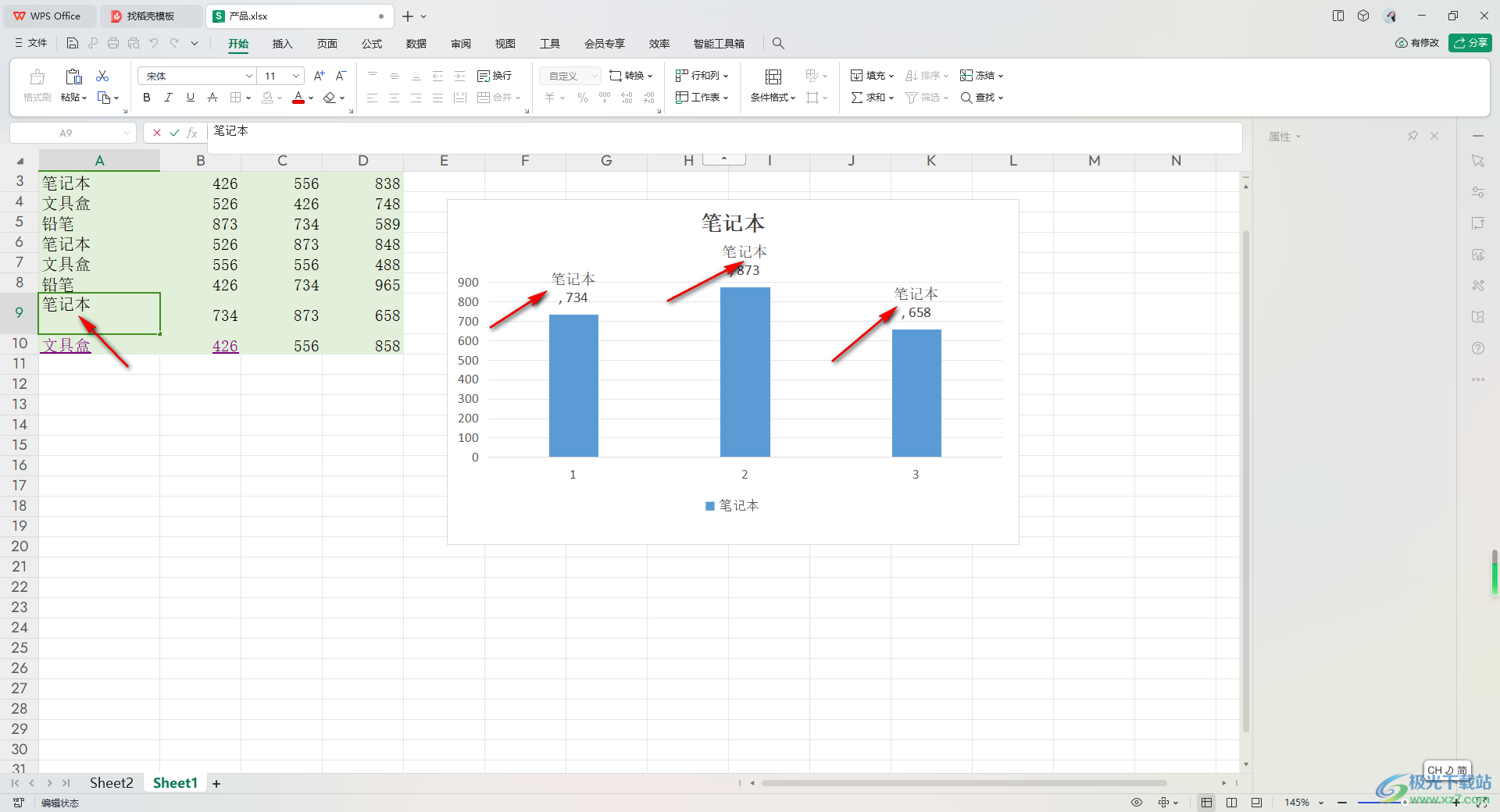The height and width of the screenshot is (812, 1500).
Task: Click the red font color swatch
Action: click(298, 98)
